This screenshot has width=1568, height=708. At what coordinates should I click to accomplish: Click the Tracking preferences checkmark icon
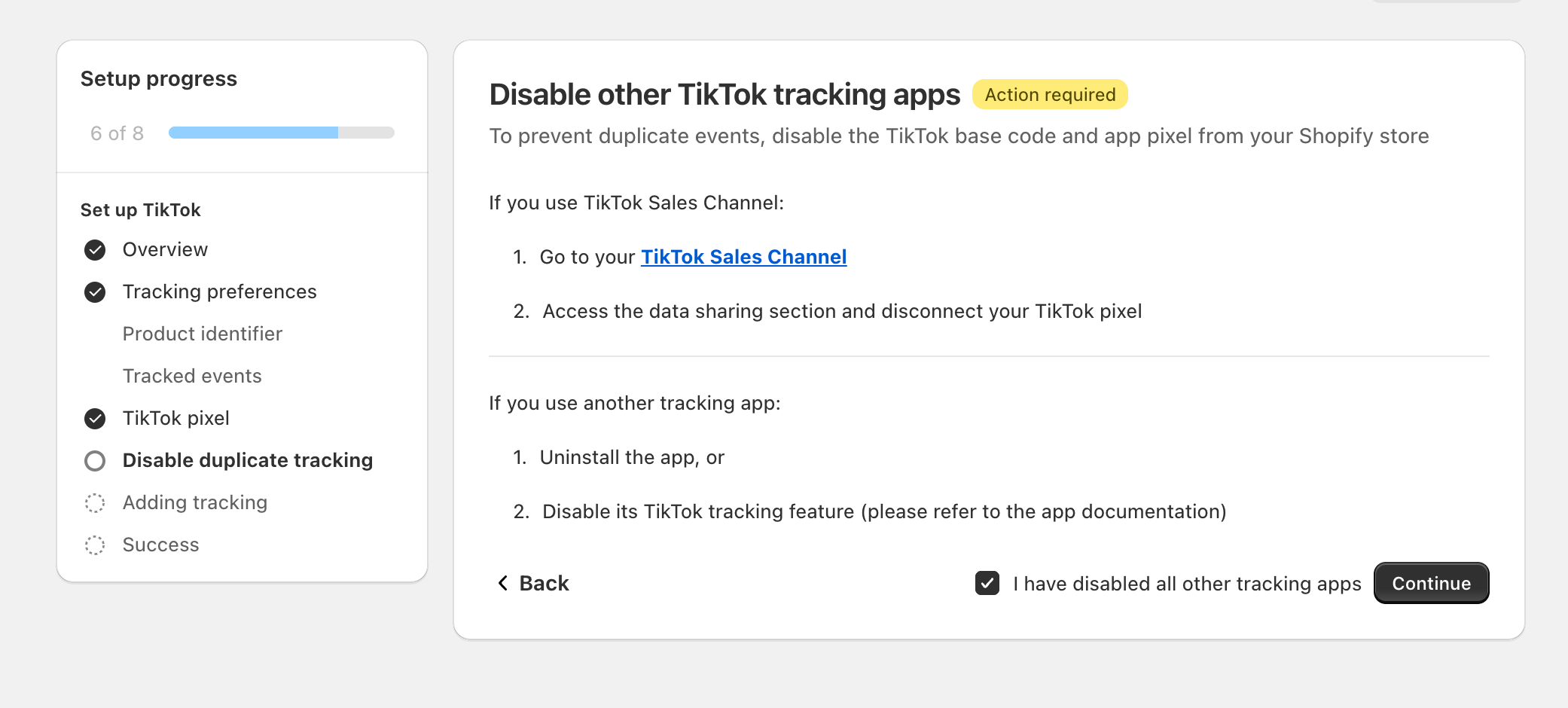95,292
